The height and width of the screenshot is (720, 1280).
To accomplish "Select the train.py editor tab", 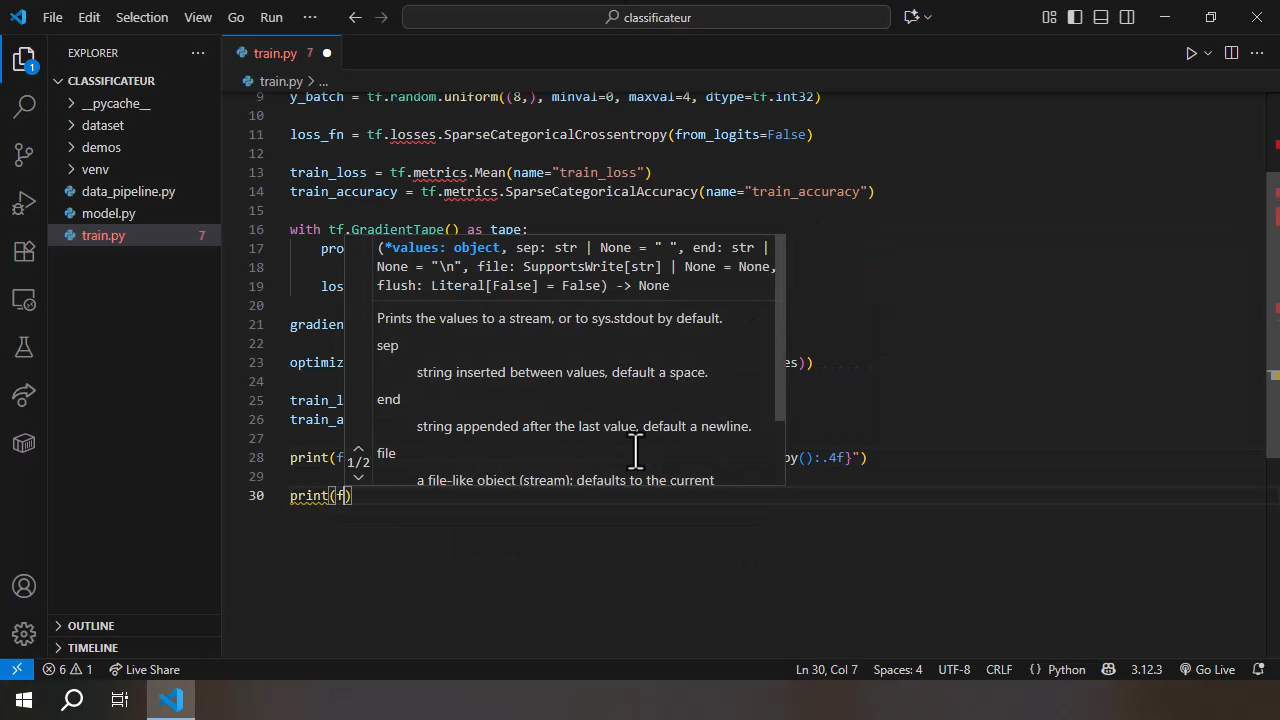I will [275, 53].
